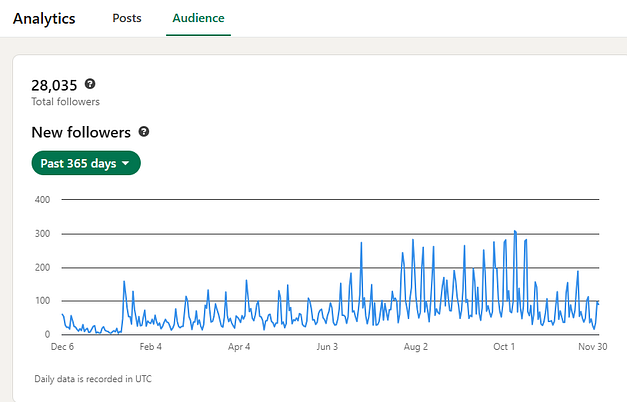The image size is (627, 402).
Task: Click the 200 y-axis label
Action: 42,268
